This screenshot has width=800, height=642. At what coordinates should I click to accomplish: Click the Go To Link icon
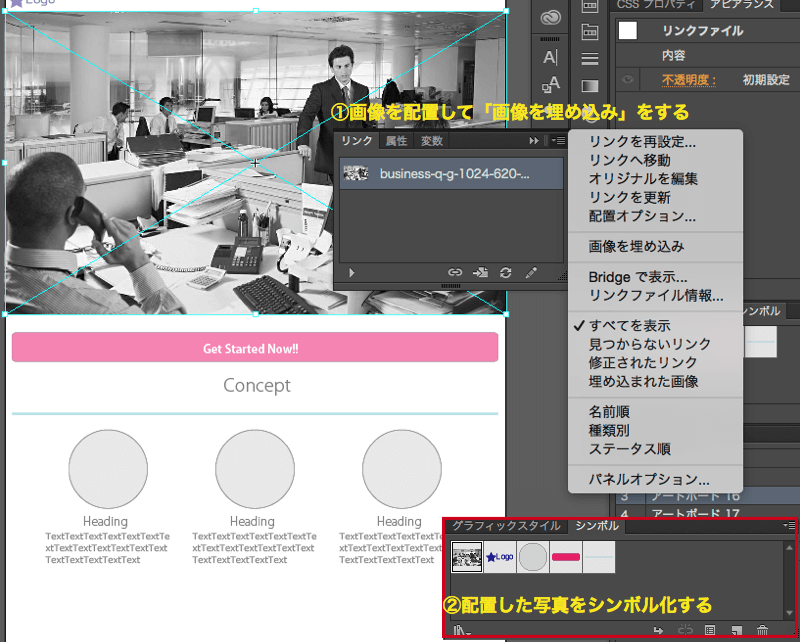[480, 273]
